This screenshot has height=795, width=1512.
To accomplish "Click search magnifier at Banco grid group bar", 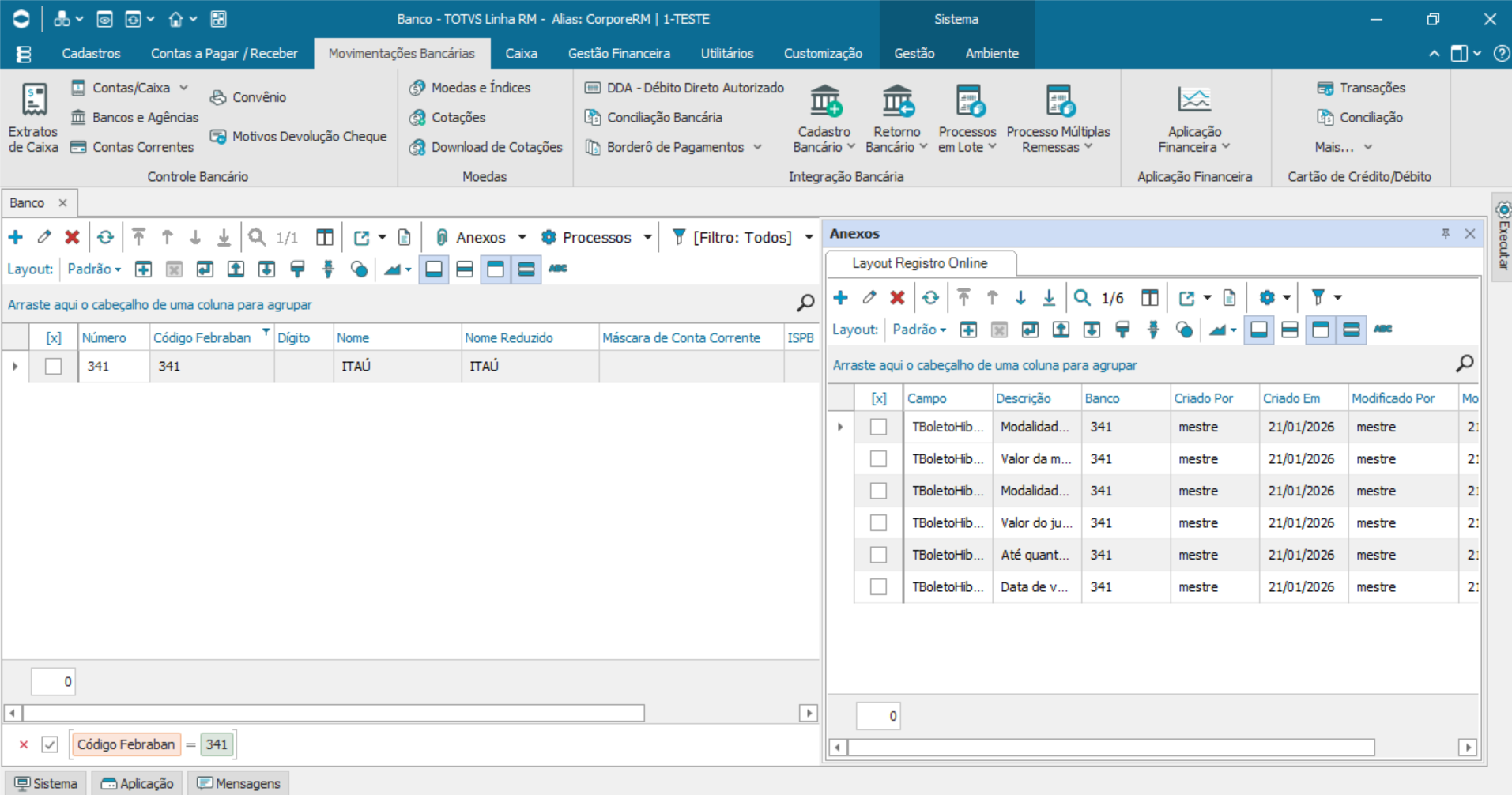I will pos(805,303).
